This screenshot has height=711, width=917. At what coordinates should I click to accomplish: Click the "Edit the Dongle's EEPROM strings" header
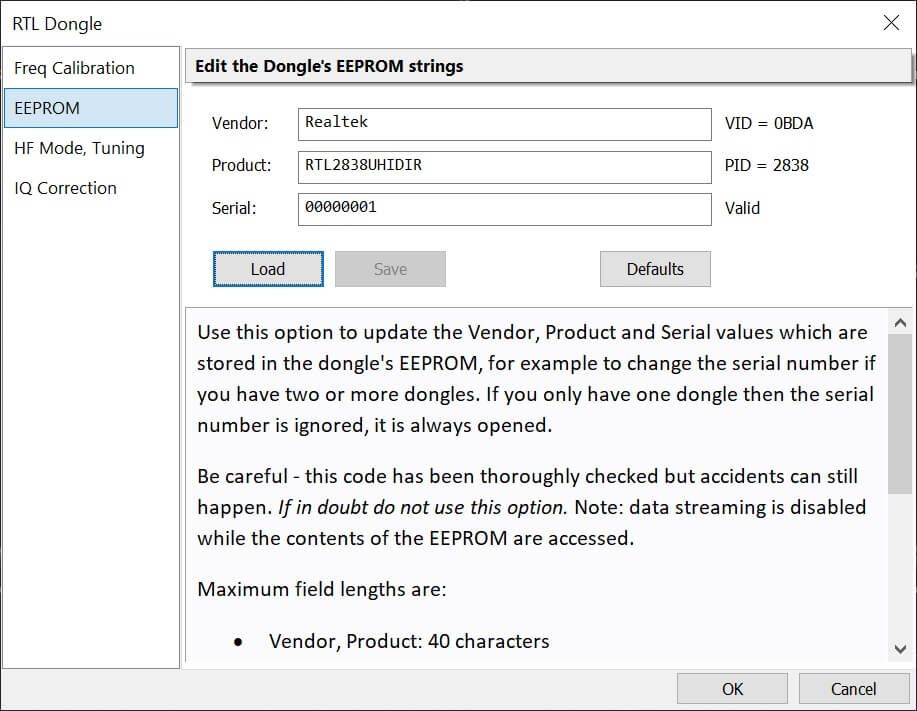pos(329,67)
